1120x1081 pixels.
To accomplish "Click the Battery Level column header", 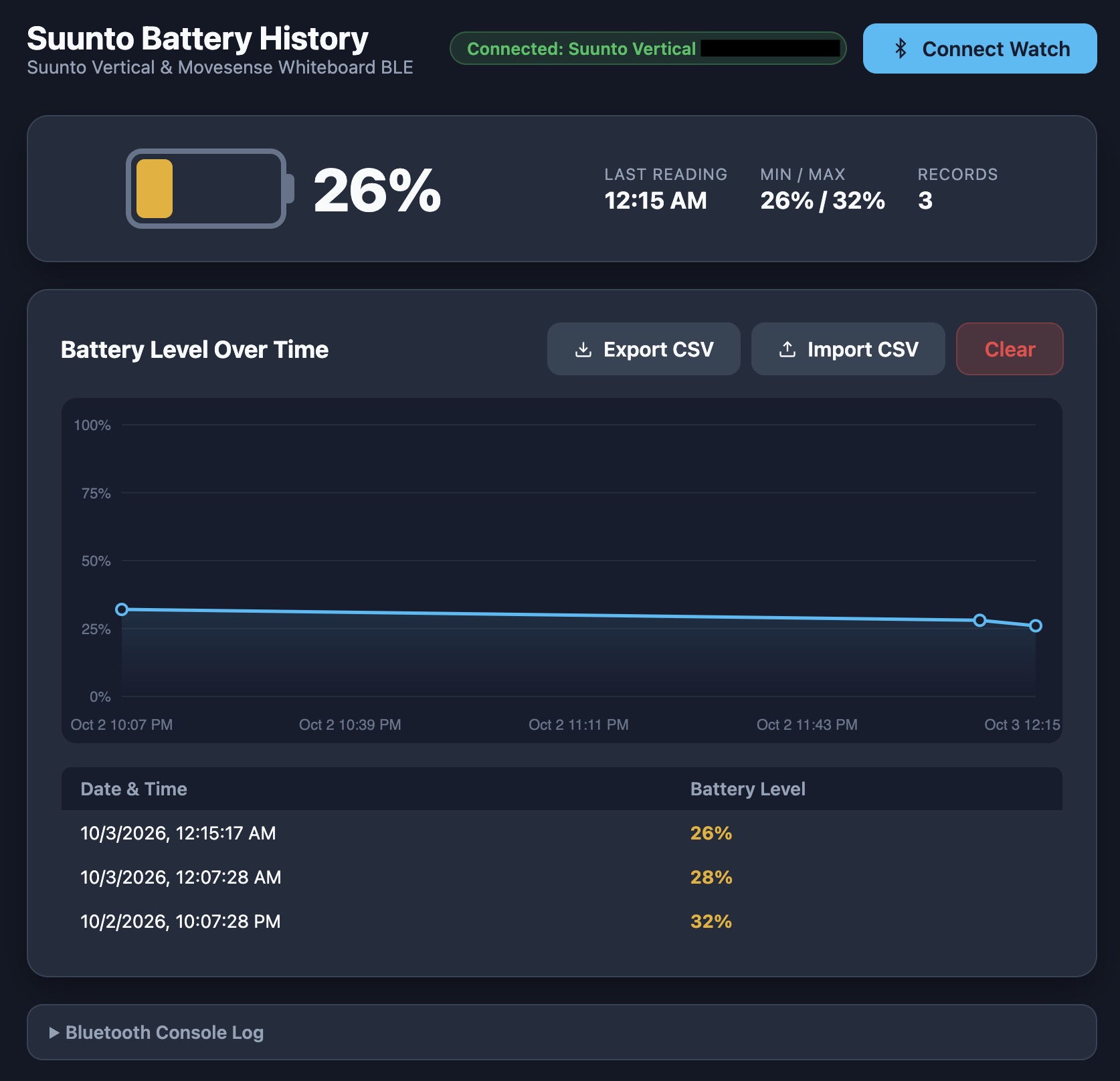I will (x=747, y=789).
